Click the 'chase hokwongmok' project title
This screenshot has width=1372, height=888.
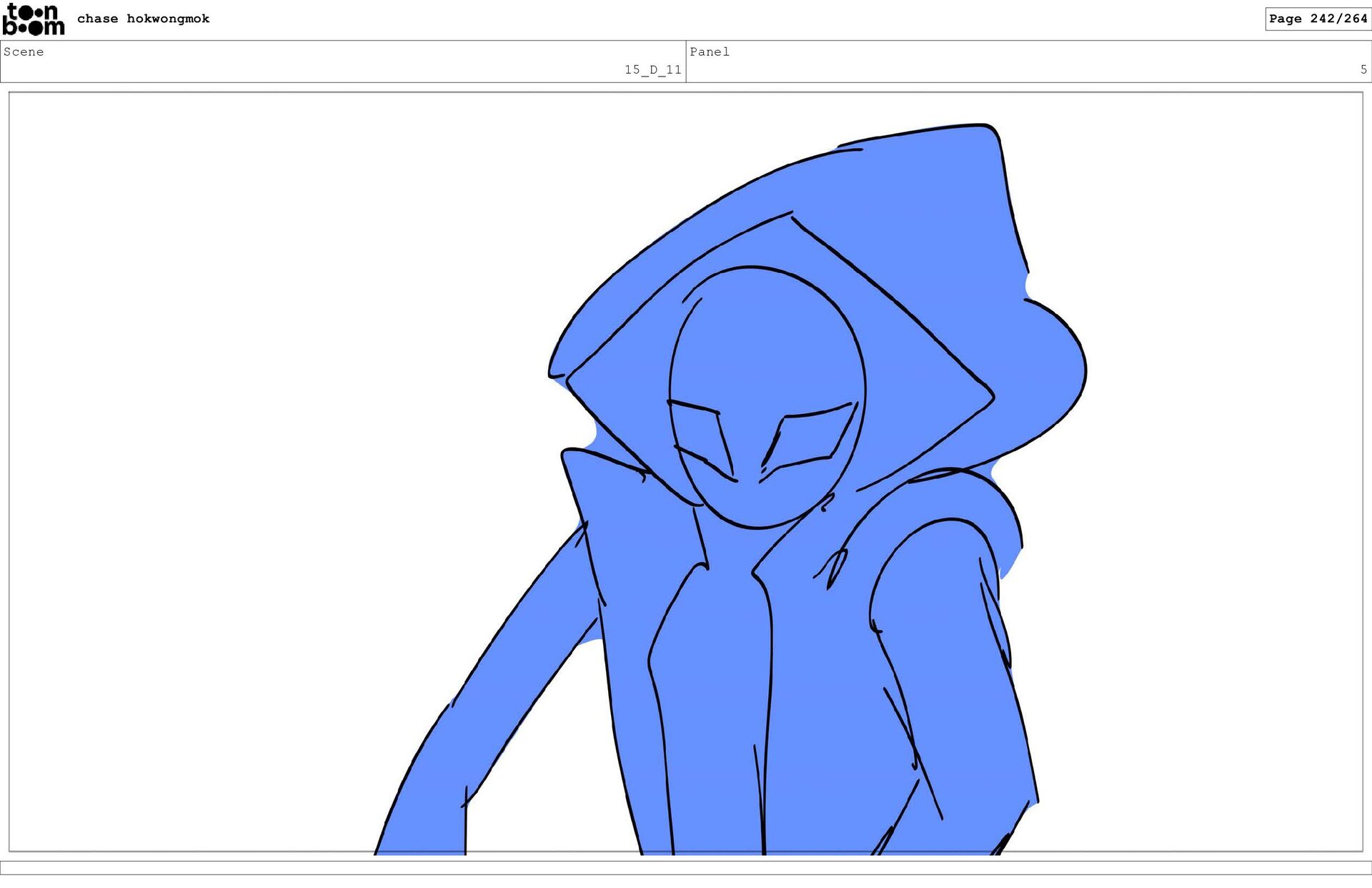pyautogui.click(x=143, y=19)
